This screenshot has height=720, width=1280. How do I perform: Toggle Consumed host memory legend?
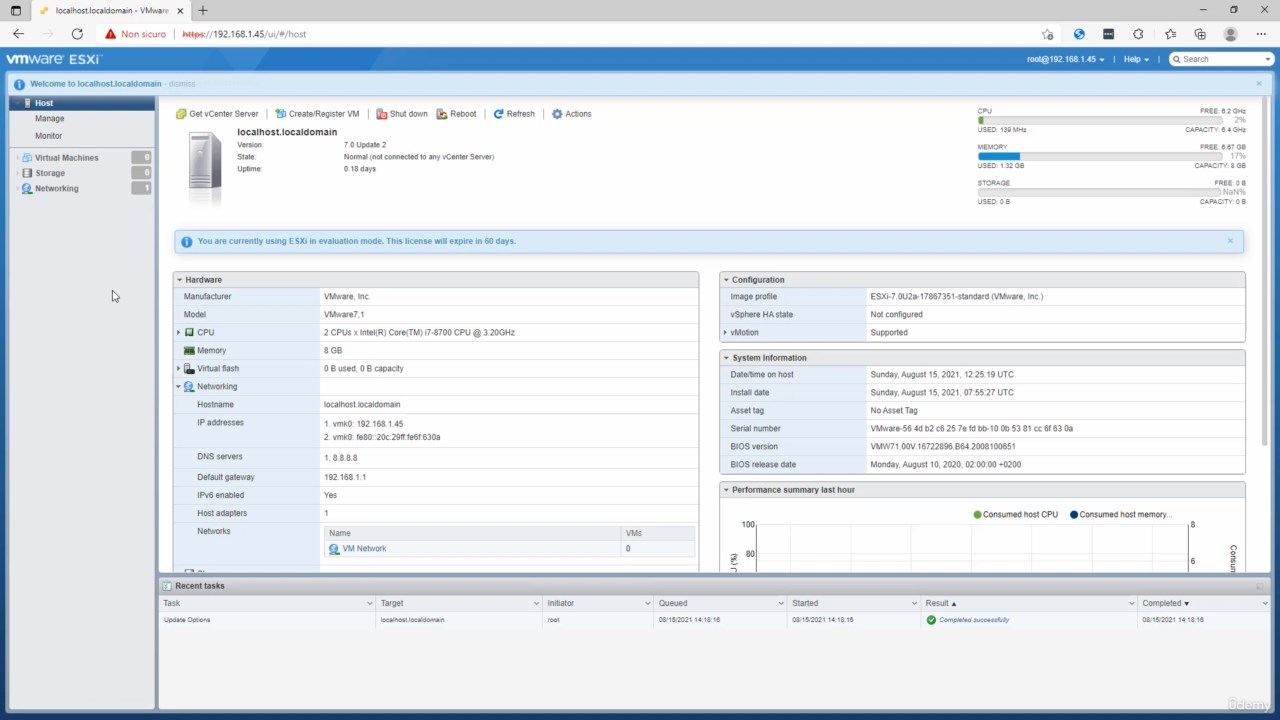(1120, 515)
